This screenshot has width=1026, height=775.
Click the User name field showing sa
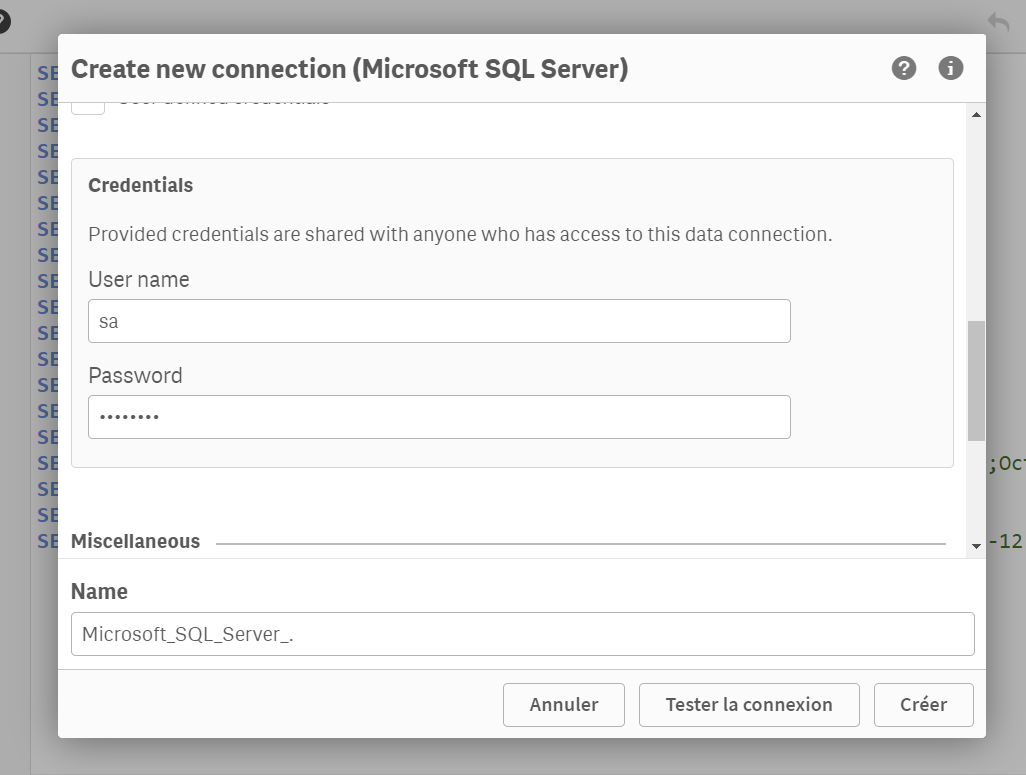coord(439,320)
